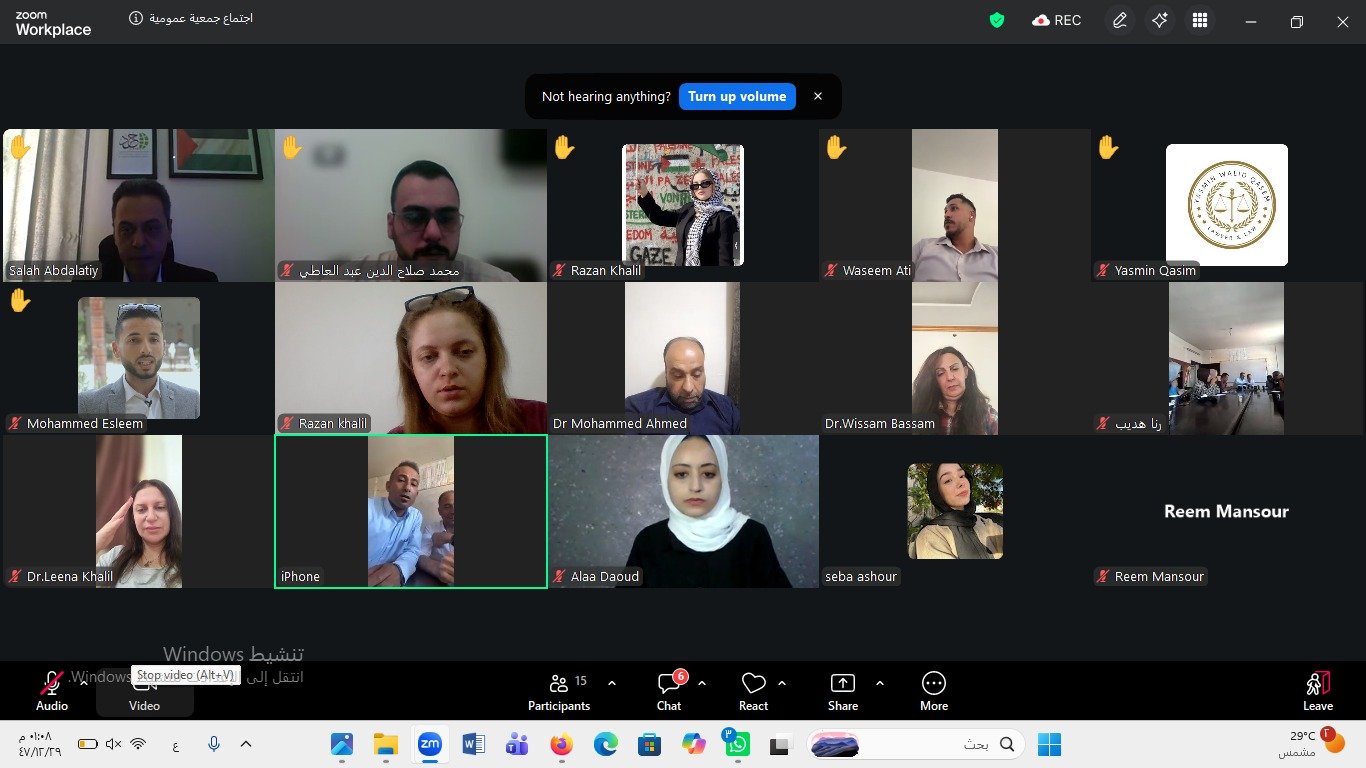Open the AI Companion sparkle icon
This screenshot has height=768, width=1366.
1160,20
